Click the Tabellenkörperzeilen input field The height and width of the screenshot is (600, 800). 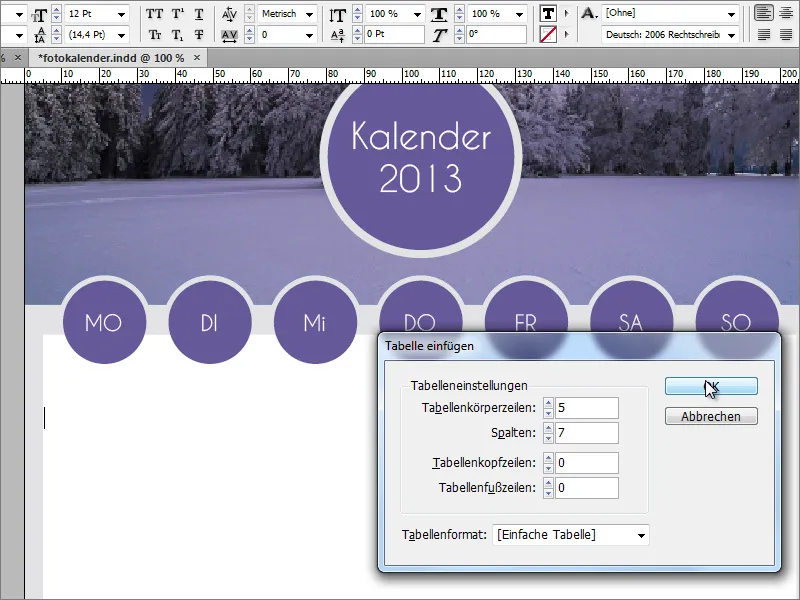[x=586, y=408]
